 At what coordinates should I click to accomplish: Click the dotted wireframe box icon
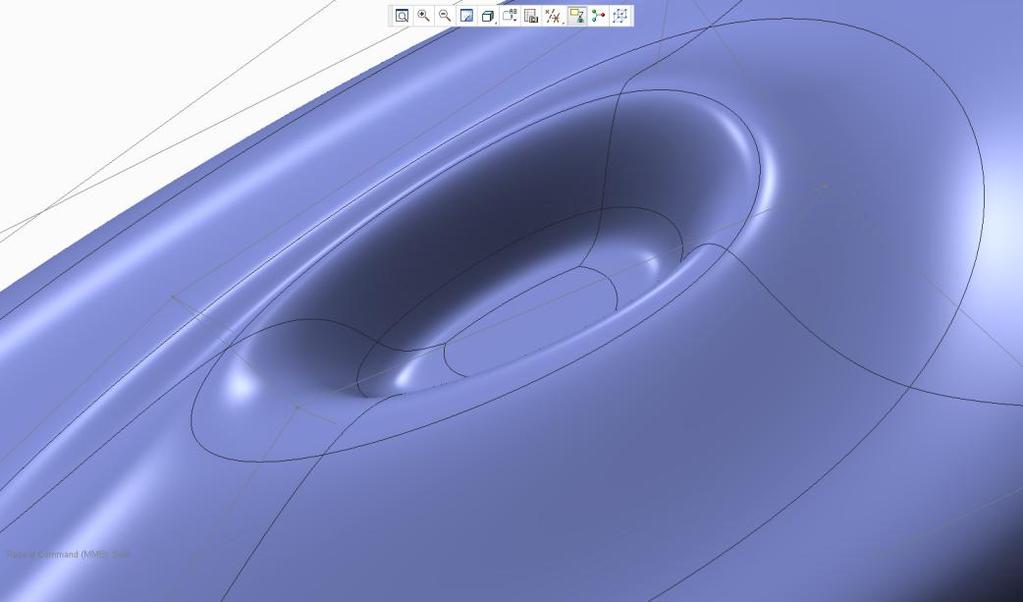pyautogui.click(x=620, y=16)
